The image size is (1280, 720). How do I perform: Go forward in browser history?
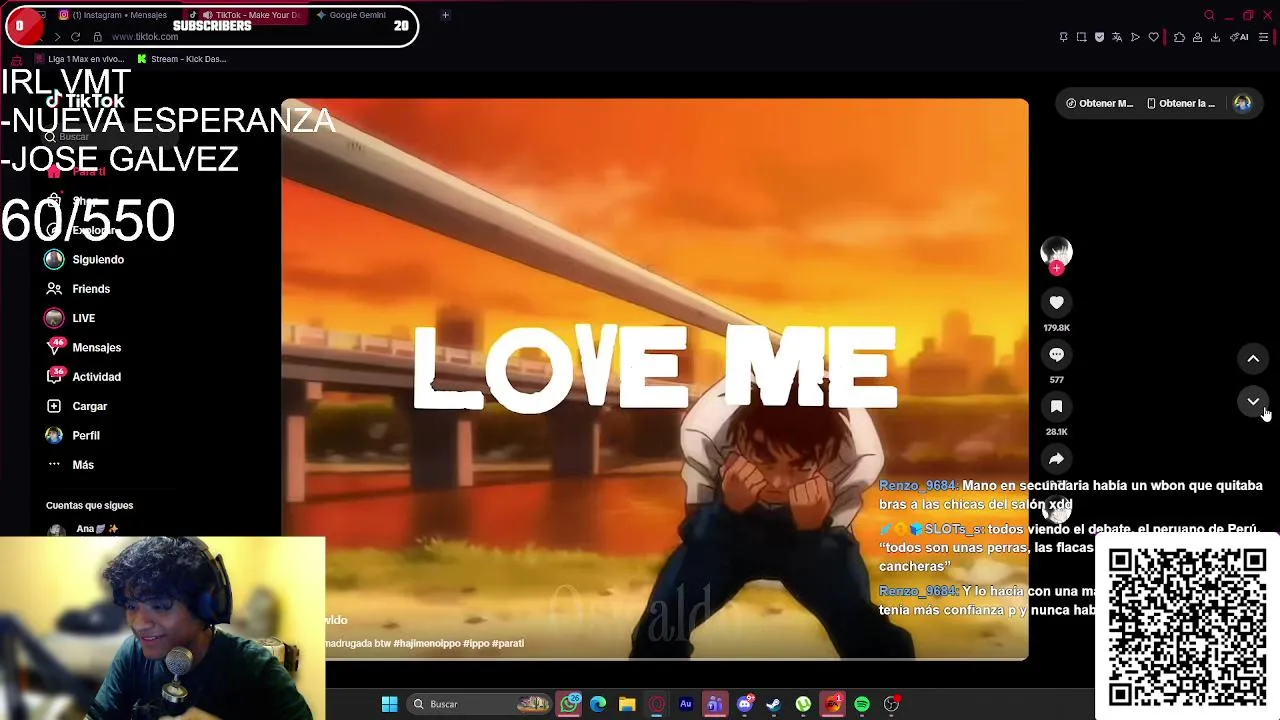coord(56,37)
